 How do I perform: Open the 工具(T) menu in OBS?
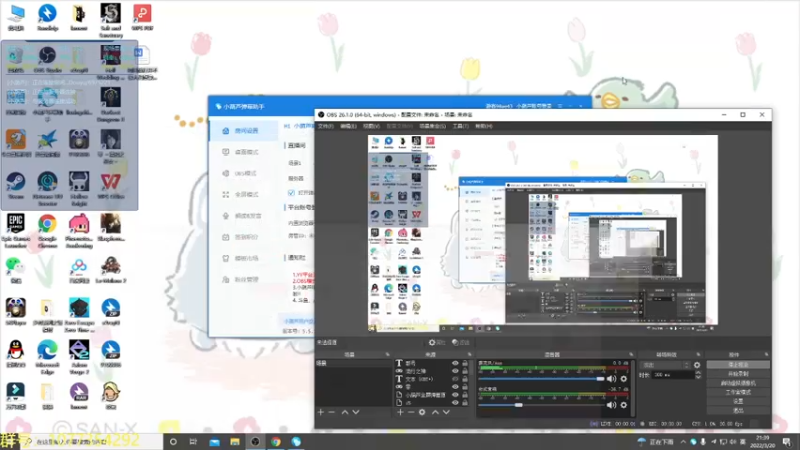click(460, 126)
